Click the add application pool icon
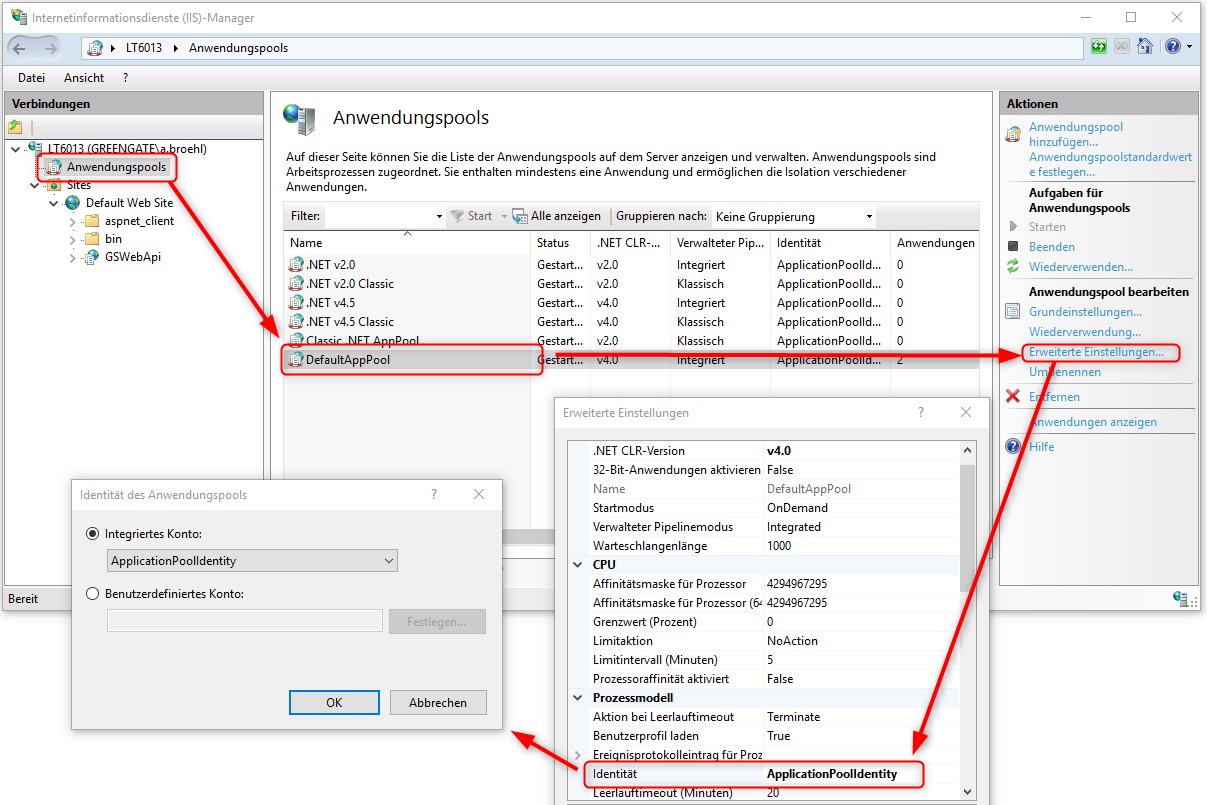This screenshot has width=1207, height=805. (1013, 133)
